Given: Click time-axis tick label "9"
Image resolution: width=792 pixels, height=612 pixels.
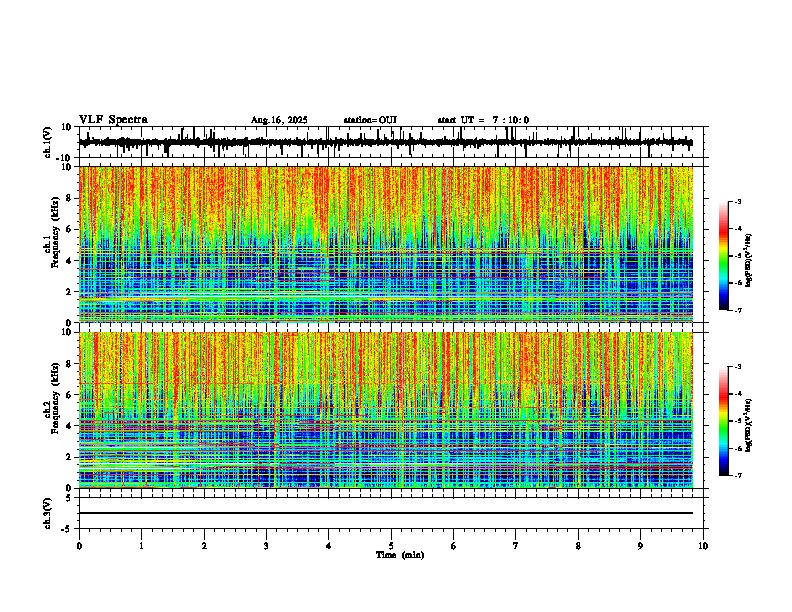Looking at the screenshot, I should pyautogui.click(x=640, y=546).
